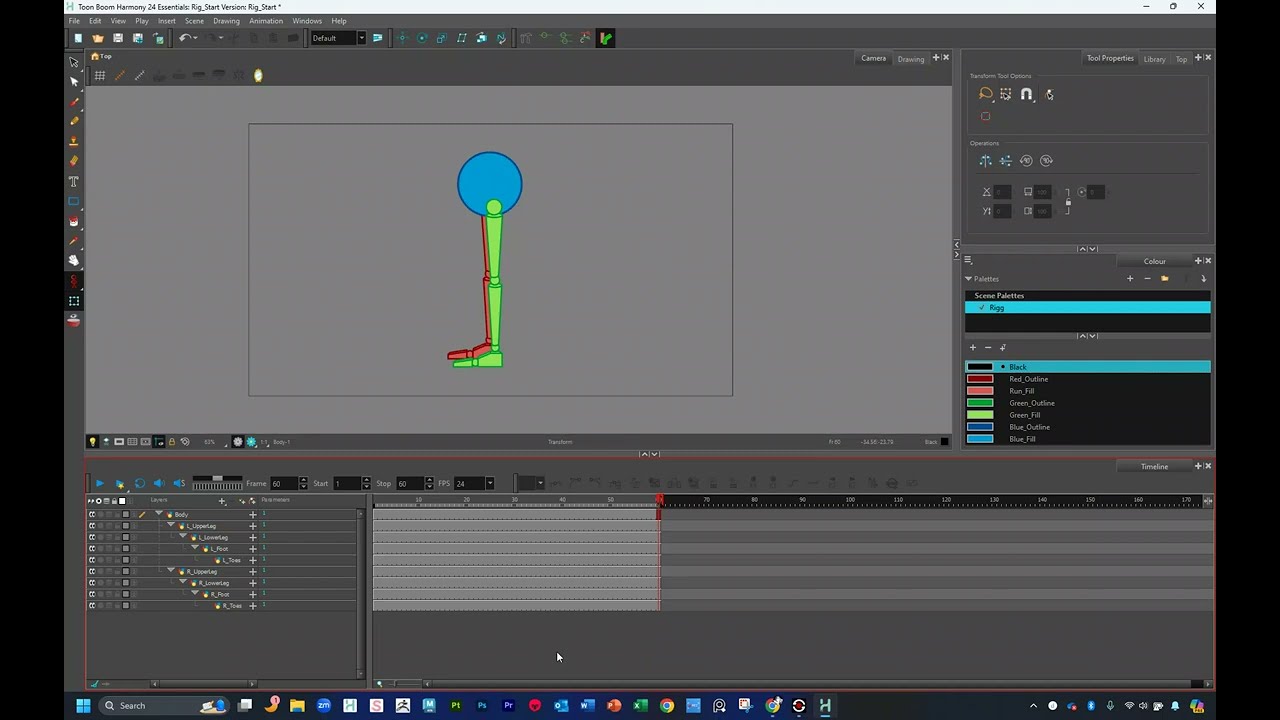The image size is (1280, 720).
Task: Click the Undo arrow in top toolbar
Action: [x=185, y=38]
